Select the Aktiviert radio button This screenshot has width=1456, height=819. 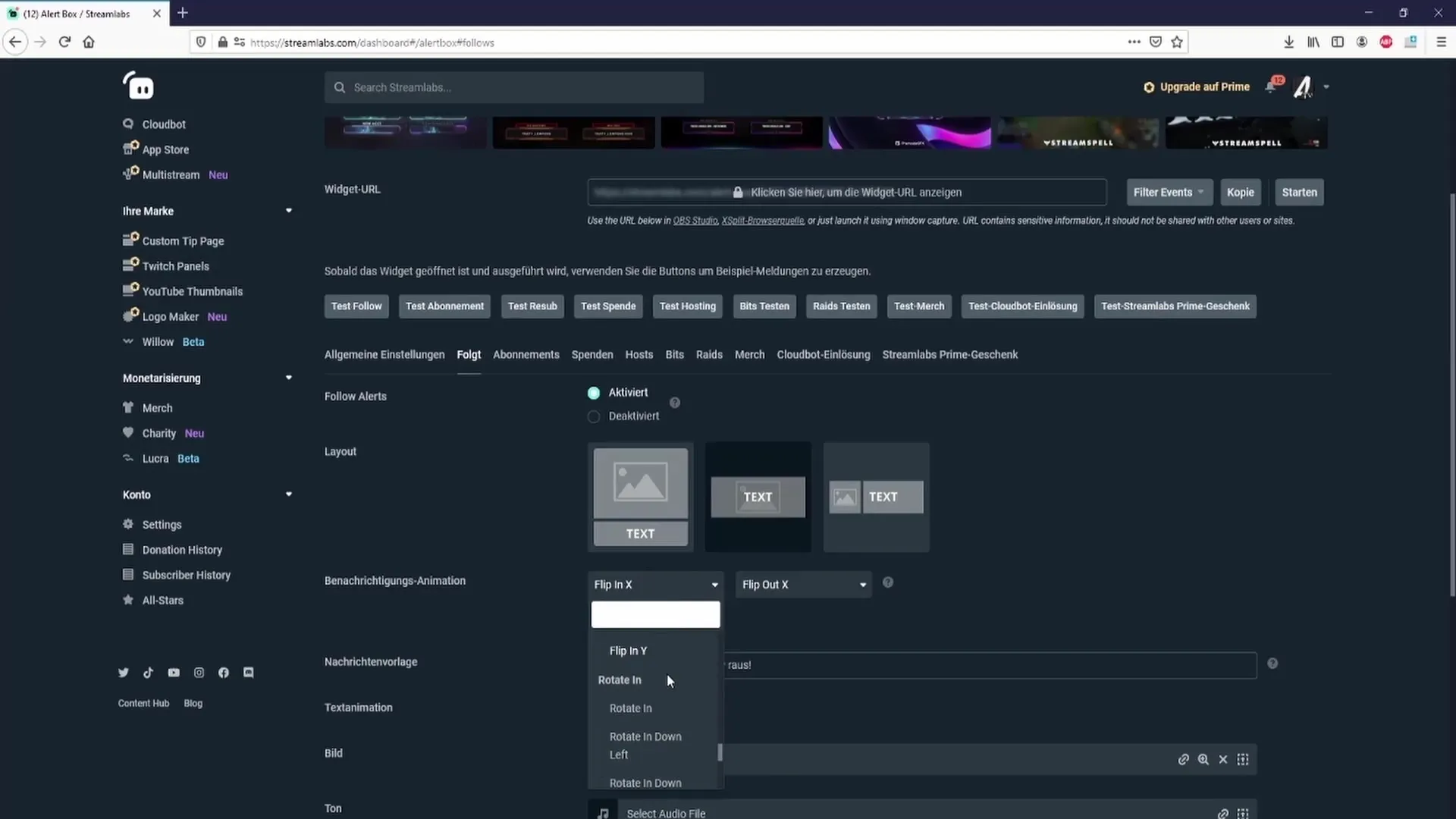tap(594, 393)
